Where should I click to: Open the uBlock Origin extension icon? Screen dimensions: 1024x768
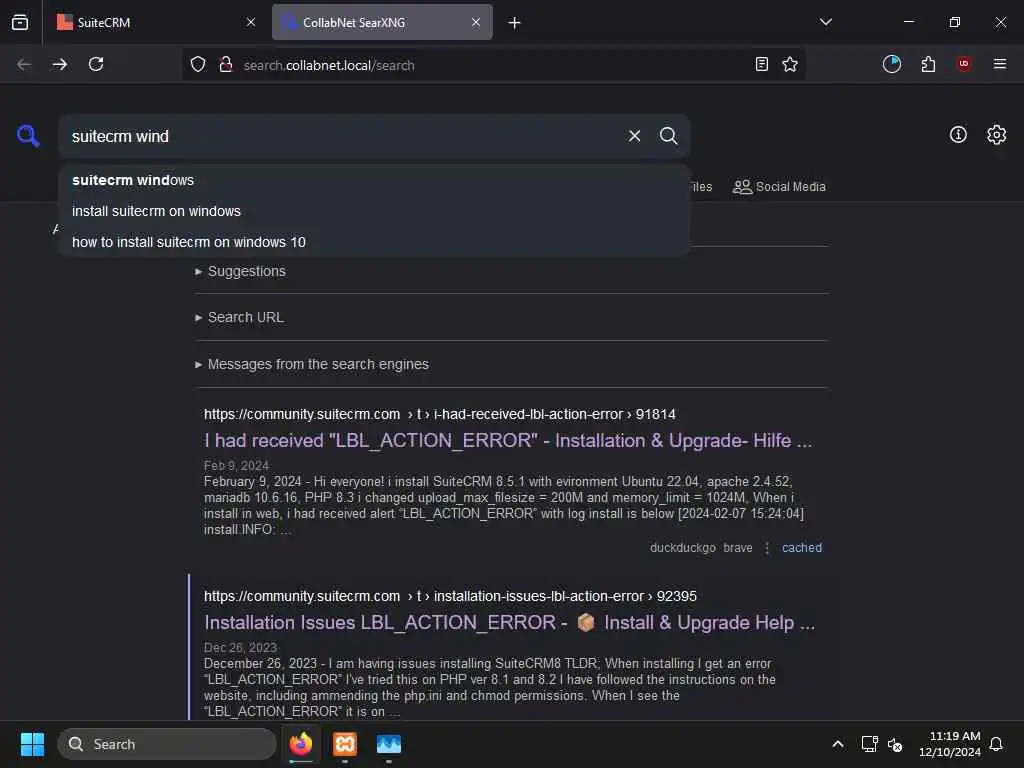click(963, 64)
